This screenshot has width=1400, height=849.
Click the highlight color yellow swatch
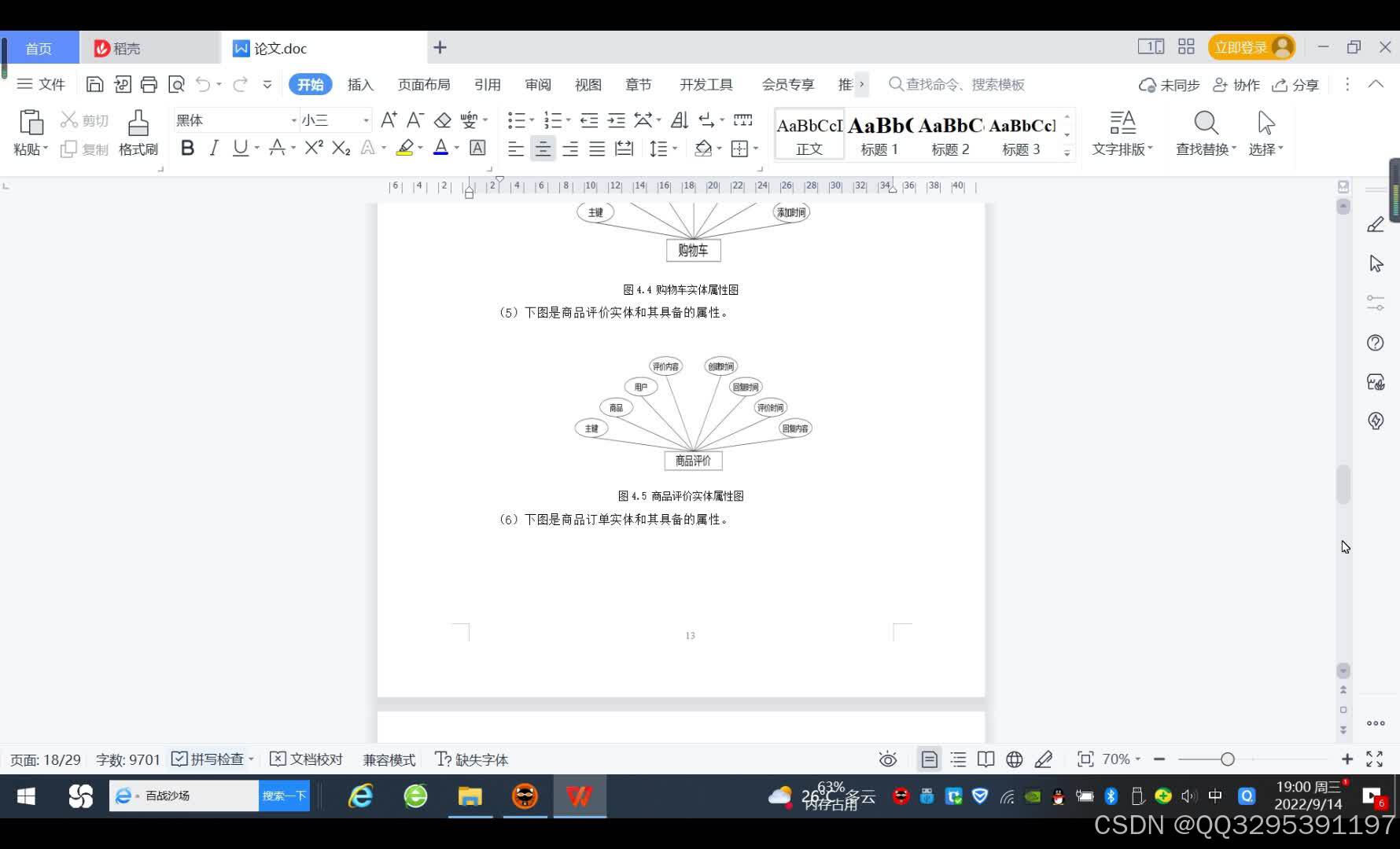405,147
